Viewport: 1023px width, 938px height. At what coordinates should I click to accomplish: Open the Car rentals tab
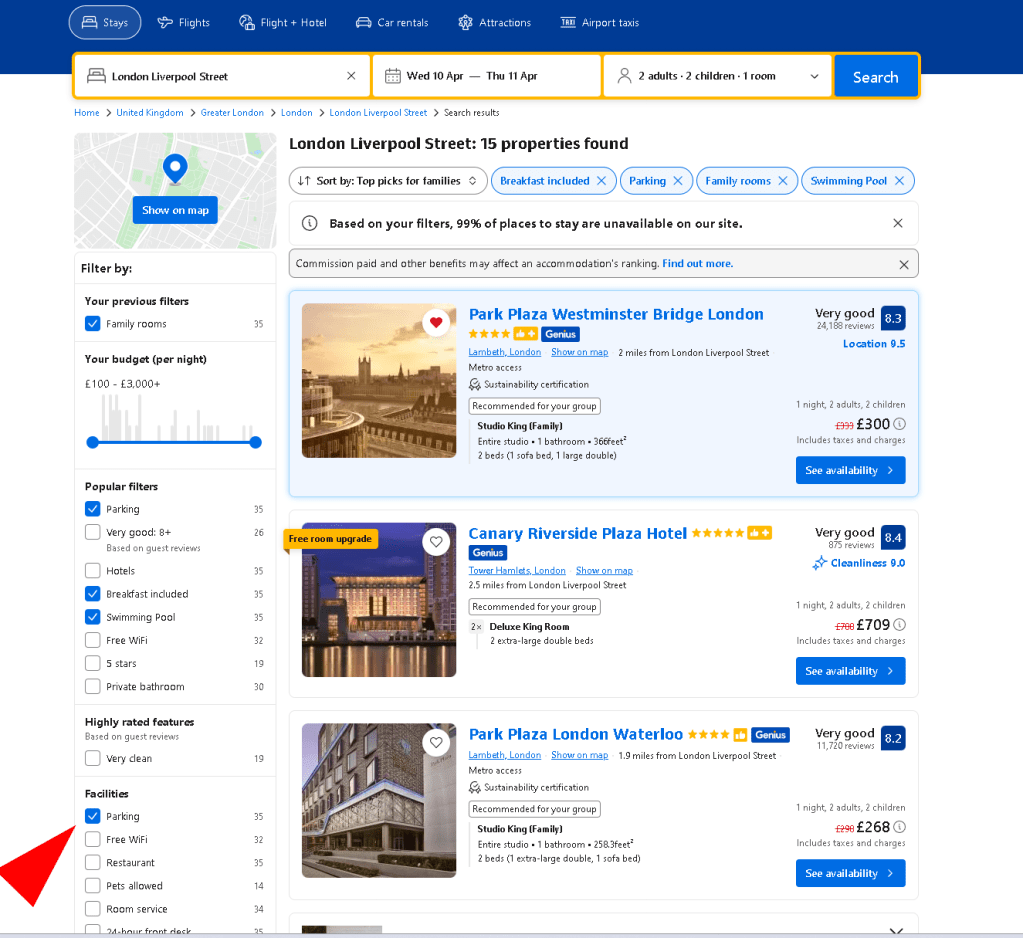tap(392, 22)
